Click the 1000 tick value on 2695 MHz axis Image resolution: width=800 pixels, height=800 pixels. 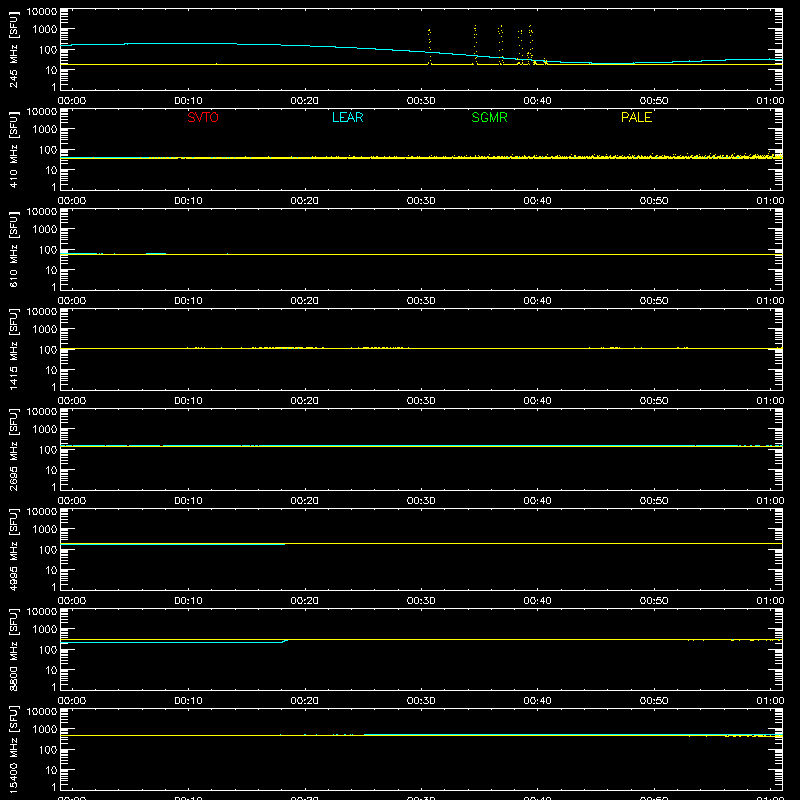point(45,430)
